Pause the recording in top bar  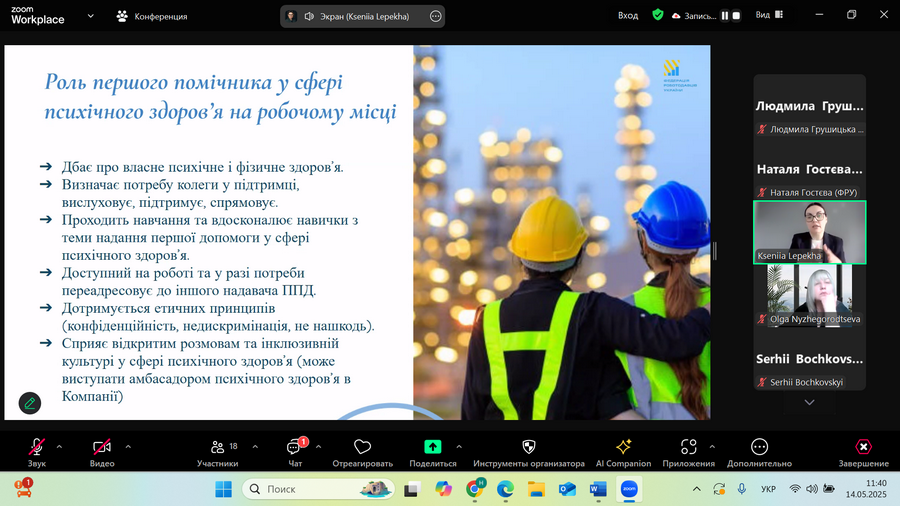(724, 16)
